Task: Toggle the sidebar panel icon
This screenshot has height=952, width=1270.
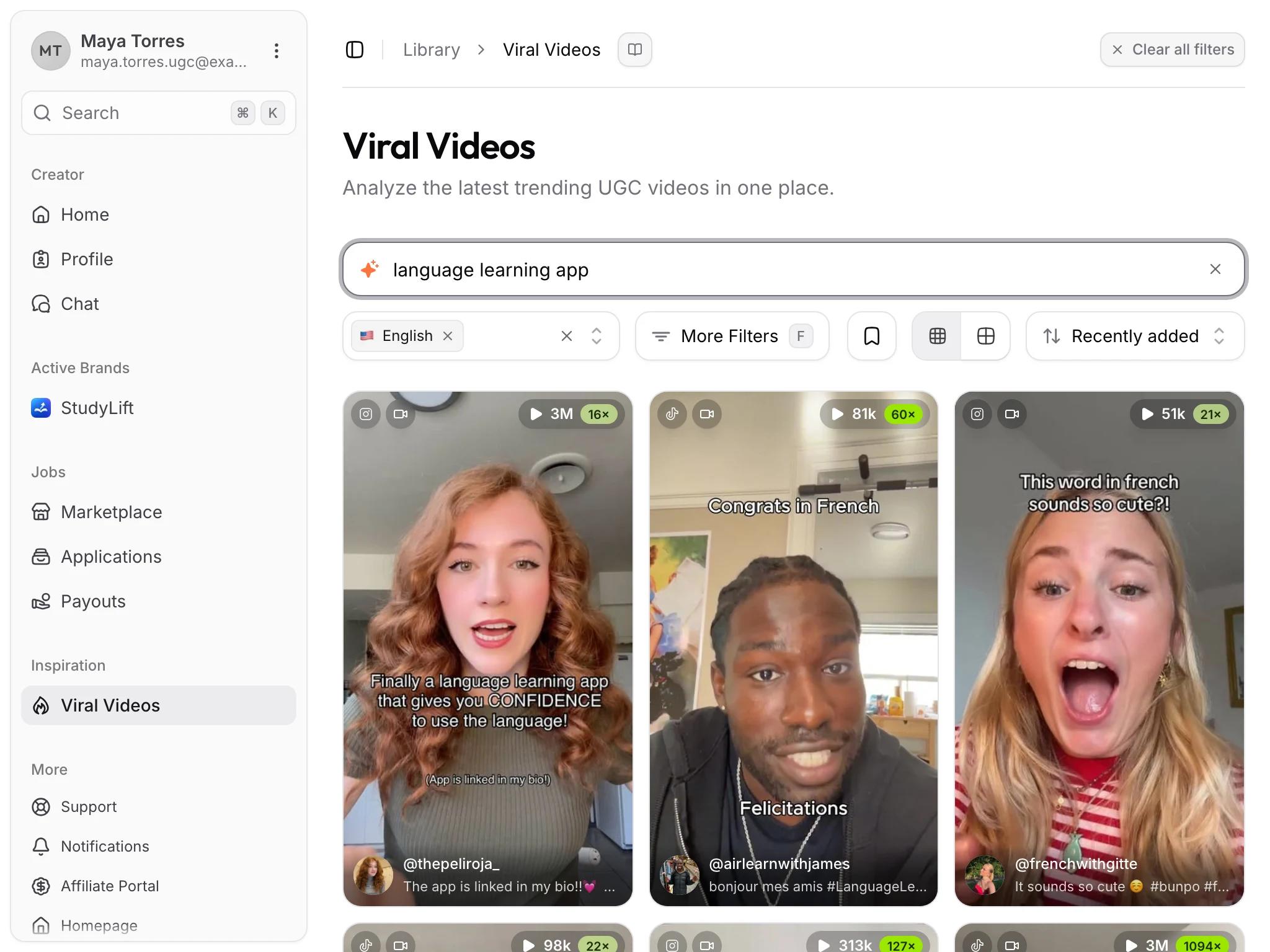Action: 355,50
